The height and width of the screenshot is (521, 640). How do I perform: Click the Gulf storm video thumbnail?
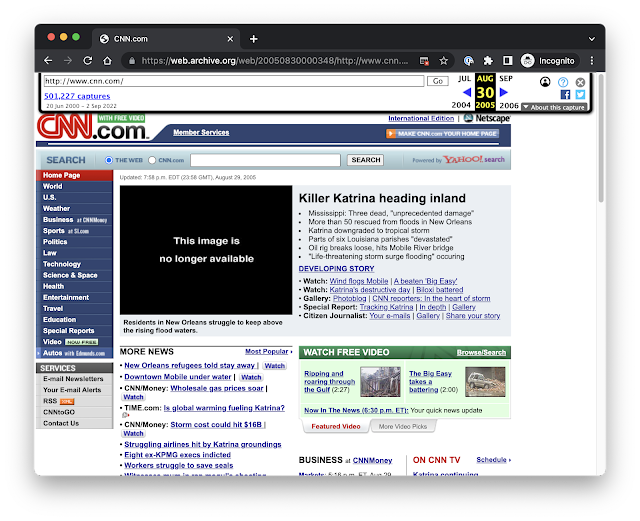(380, 382)
